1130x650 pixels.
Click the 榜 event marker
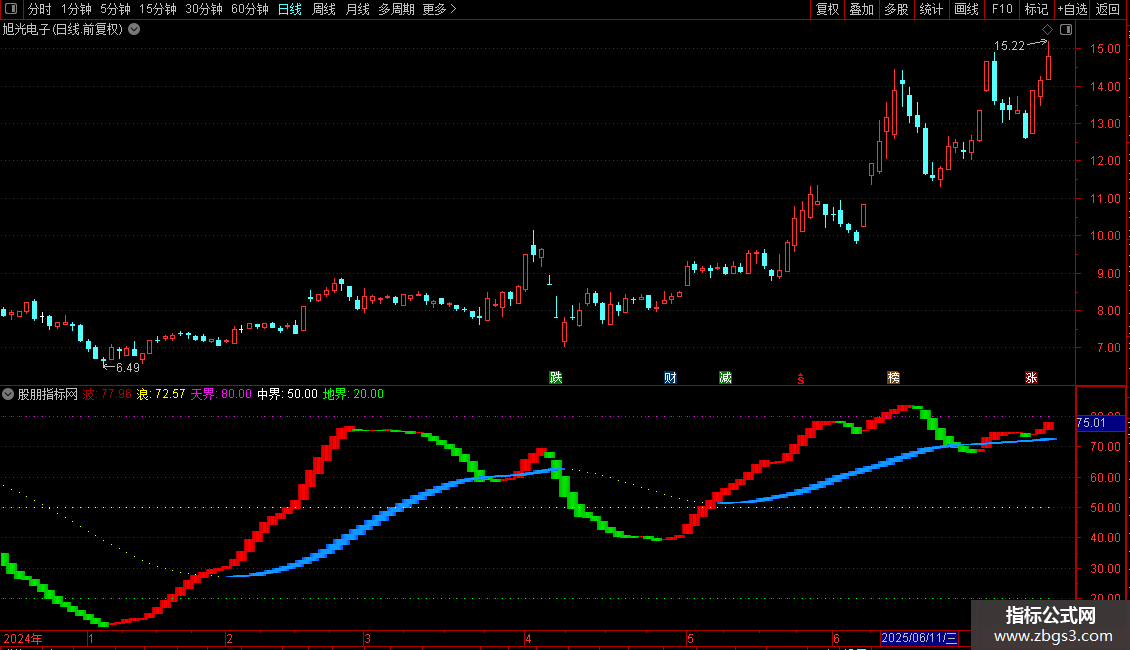click(894, 378)
